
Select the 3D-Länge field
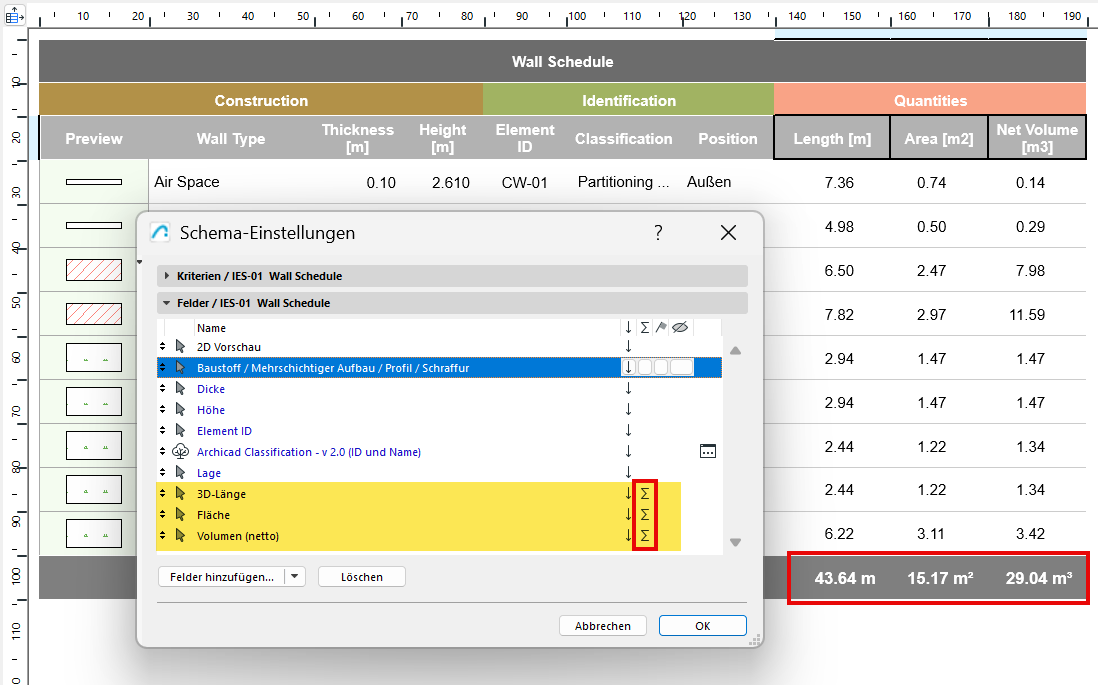221,494
